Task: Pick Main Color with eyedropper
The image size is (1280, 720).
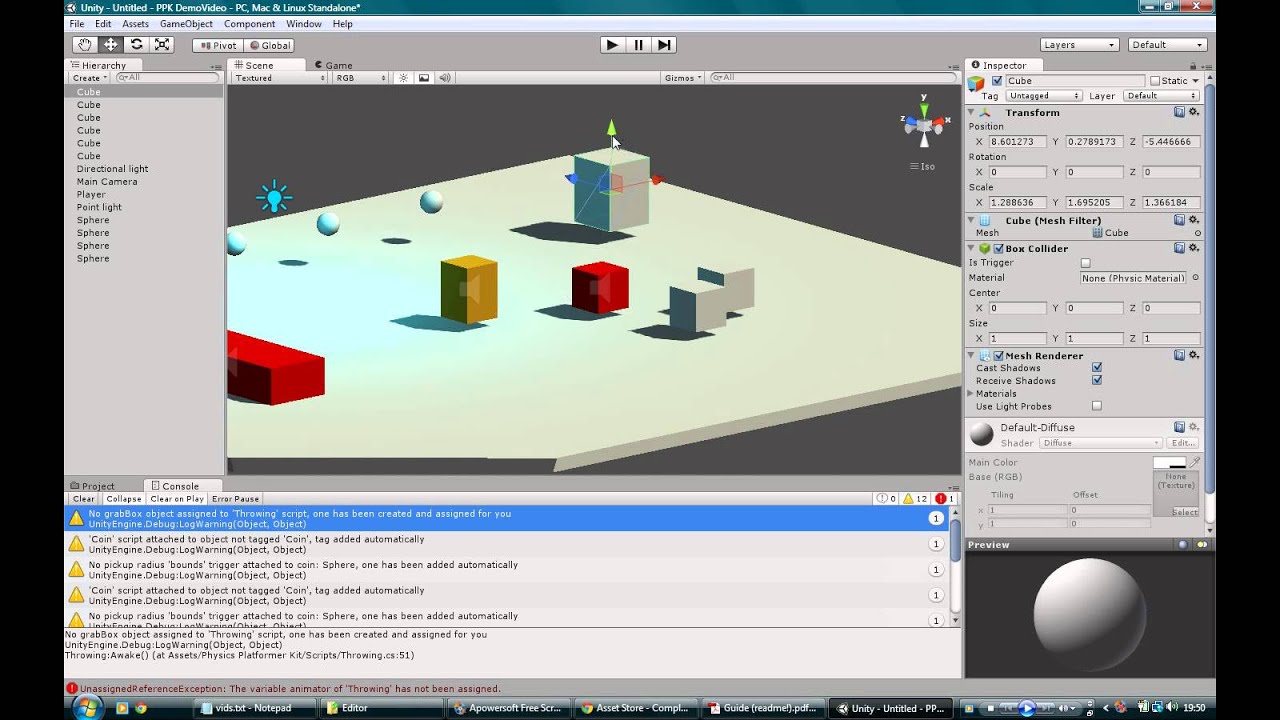Action: (1195, 462)
